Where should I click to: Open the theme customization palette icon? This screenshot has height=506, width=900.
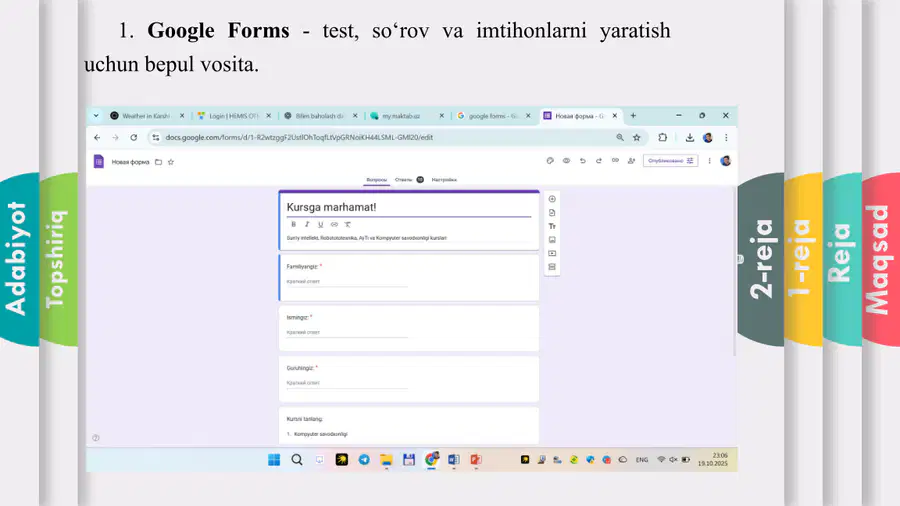click(550, 161)
